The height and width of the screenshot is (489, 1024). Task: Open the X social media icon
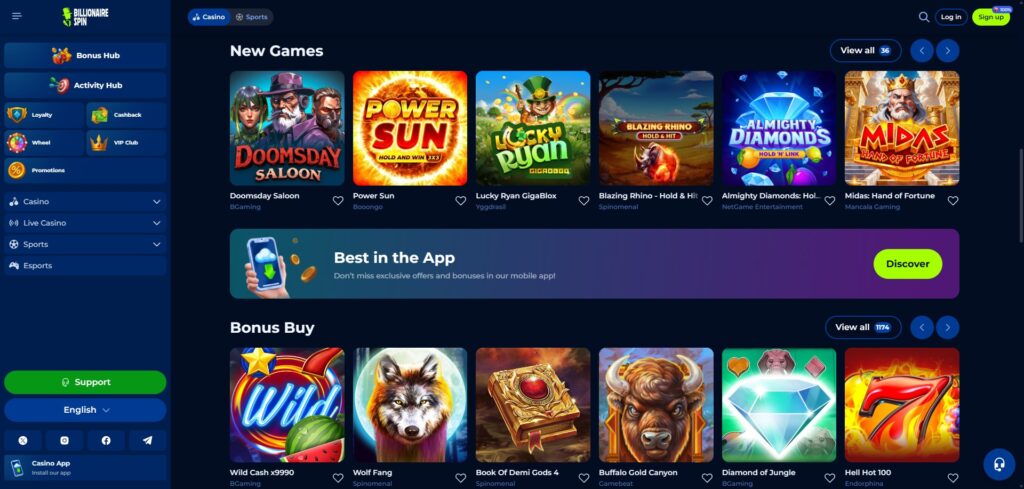(x=23, y=441)
